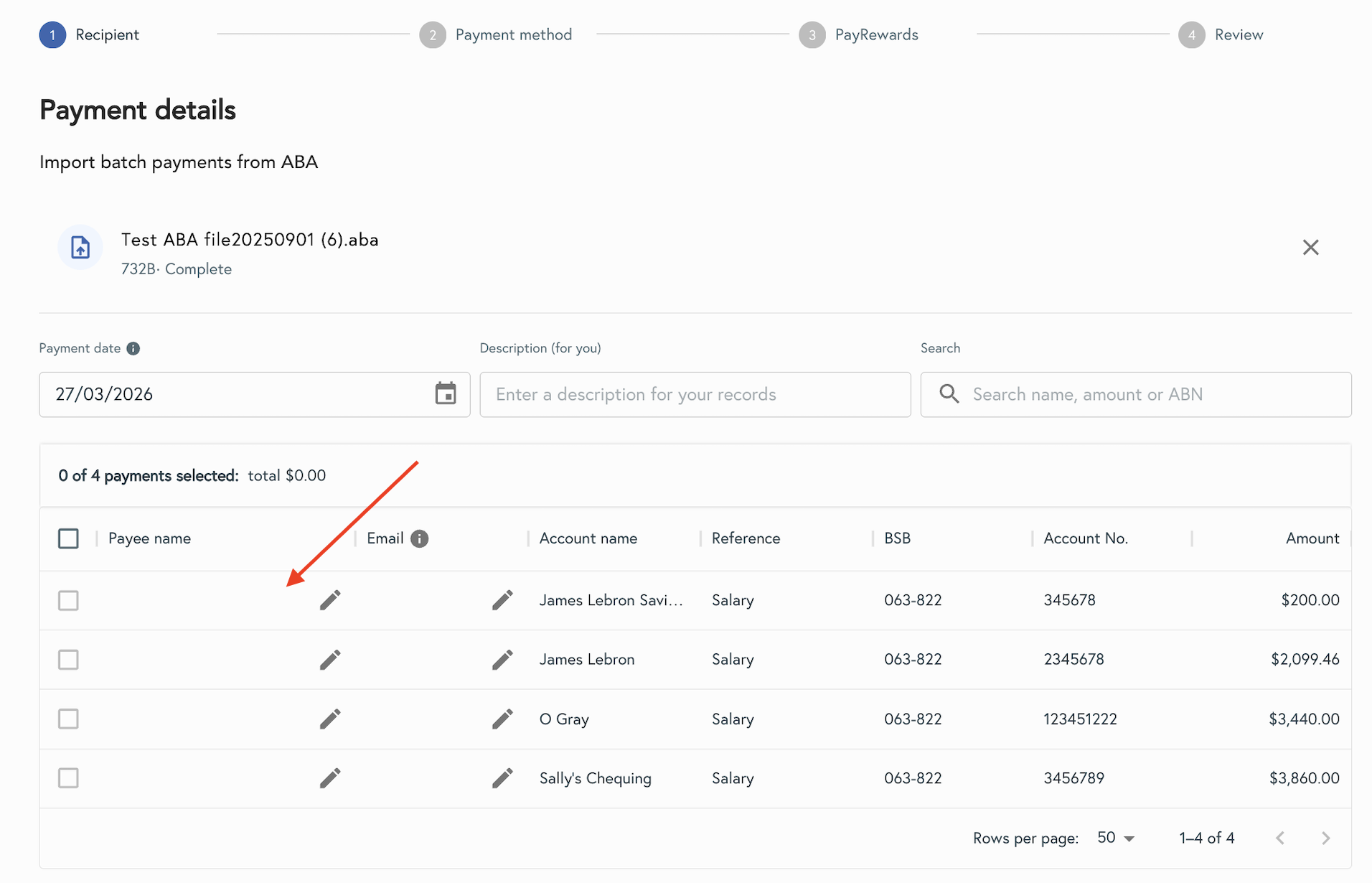Open the Rows per page dropdown

coord(1116,838)
